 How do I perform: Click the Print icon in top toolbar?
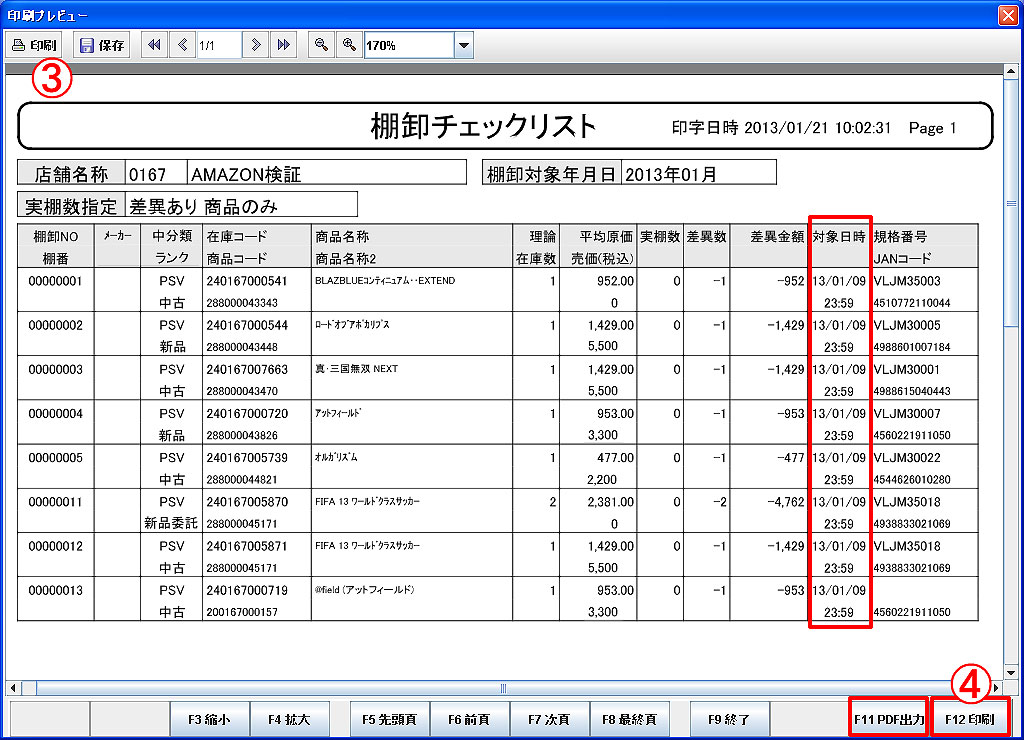[x=34, y=45]
